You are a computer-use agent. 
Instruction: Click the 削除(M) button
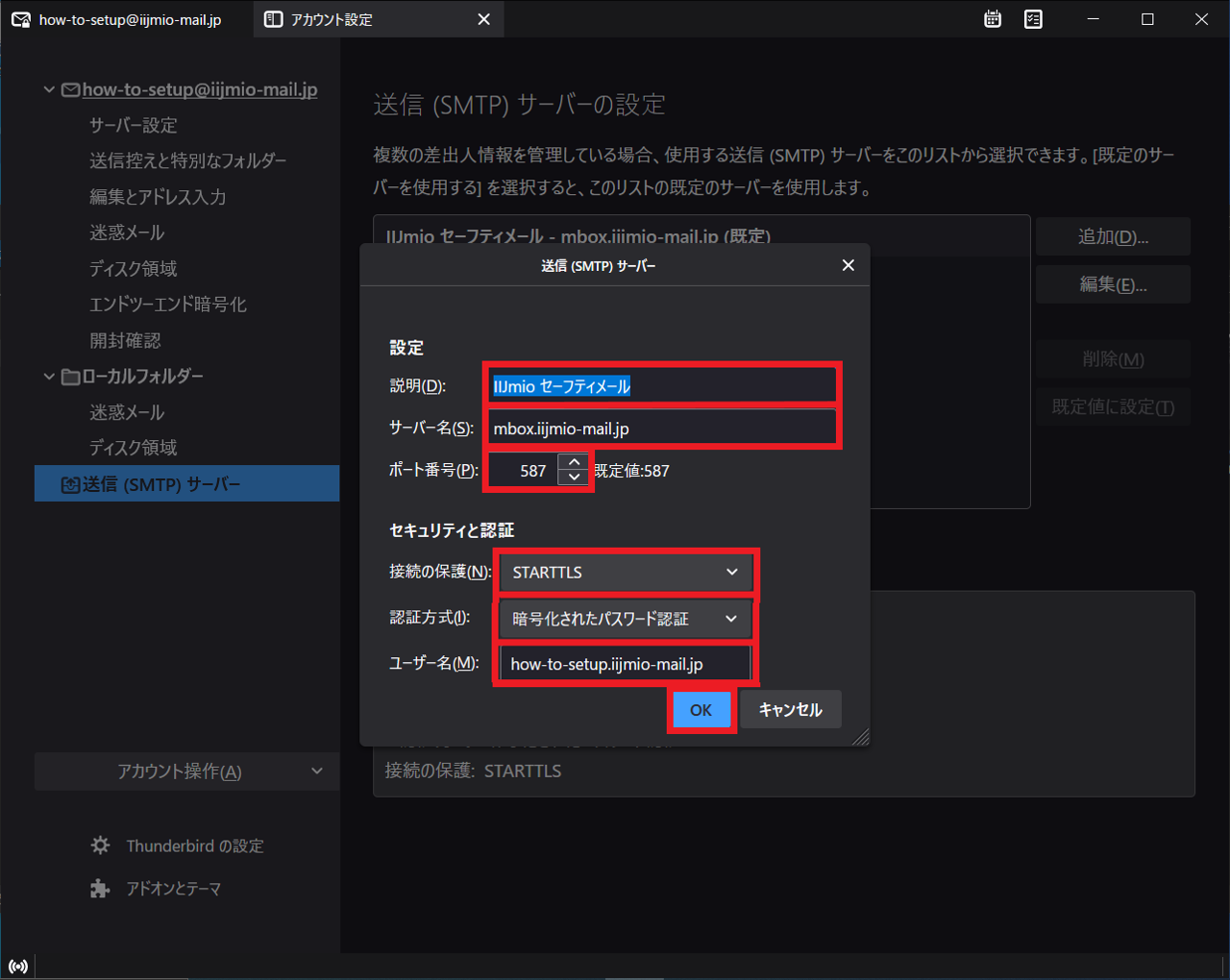click(1113, 359)
